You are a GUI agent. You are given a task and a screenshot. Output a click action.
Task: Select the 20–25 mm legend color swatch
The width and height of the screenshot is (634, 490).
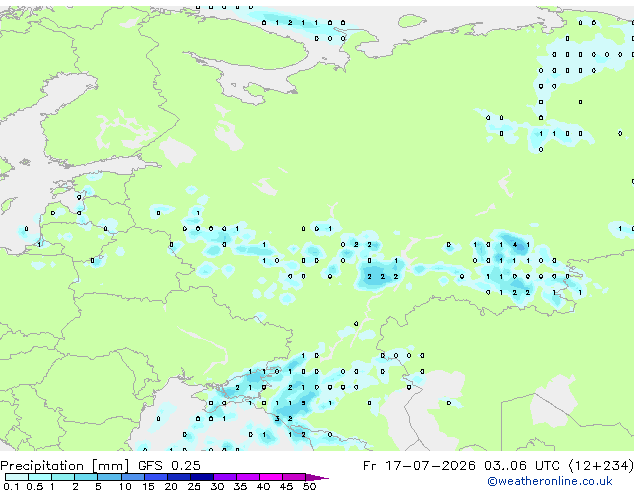point(179,477)
